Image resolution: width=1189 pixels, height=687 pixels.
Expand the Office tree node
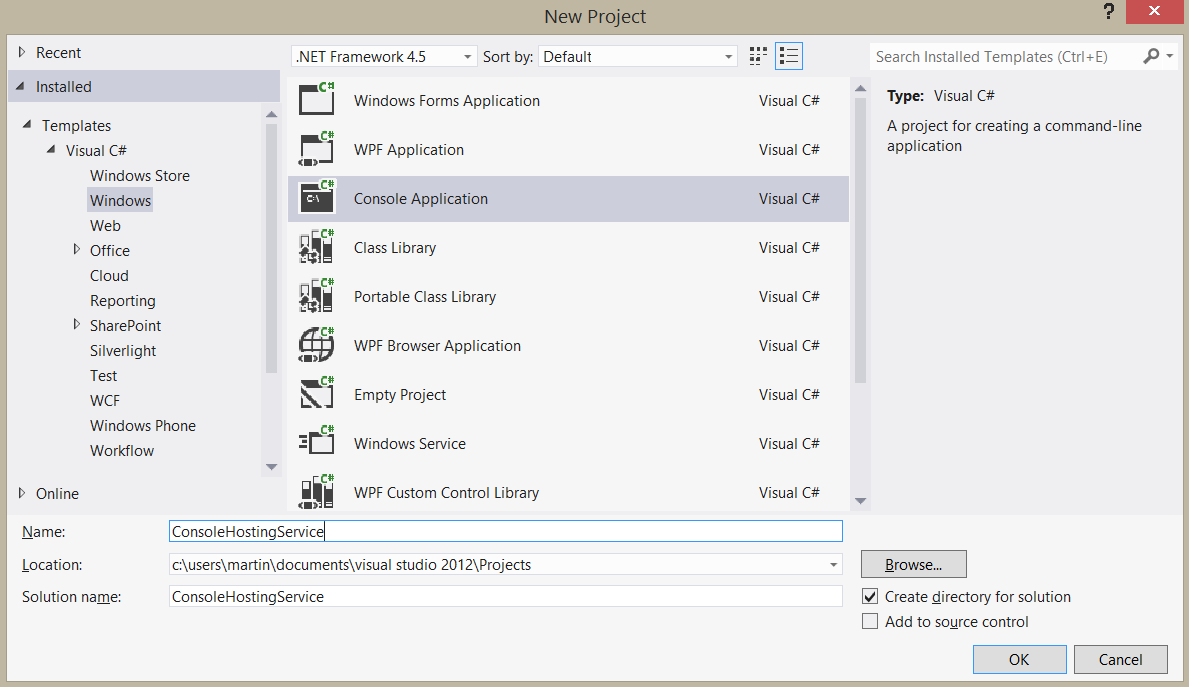77,249
